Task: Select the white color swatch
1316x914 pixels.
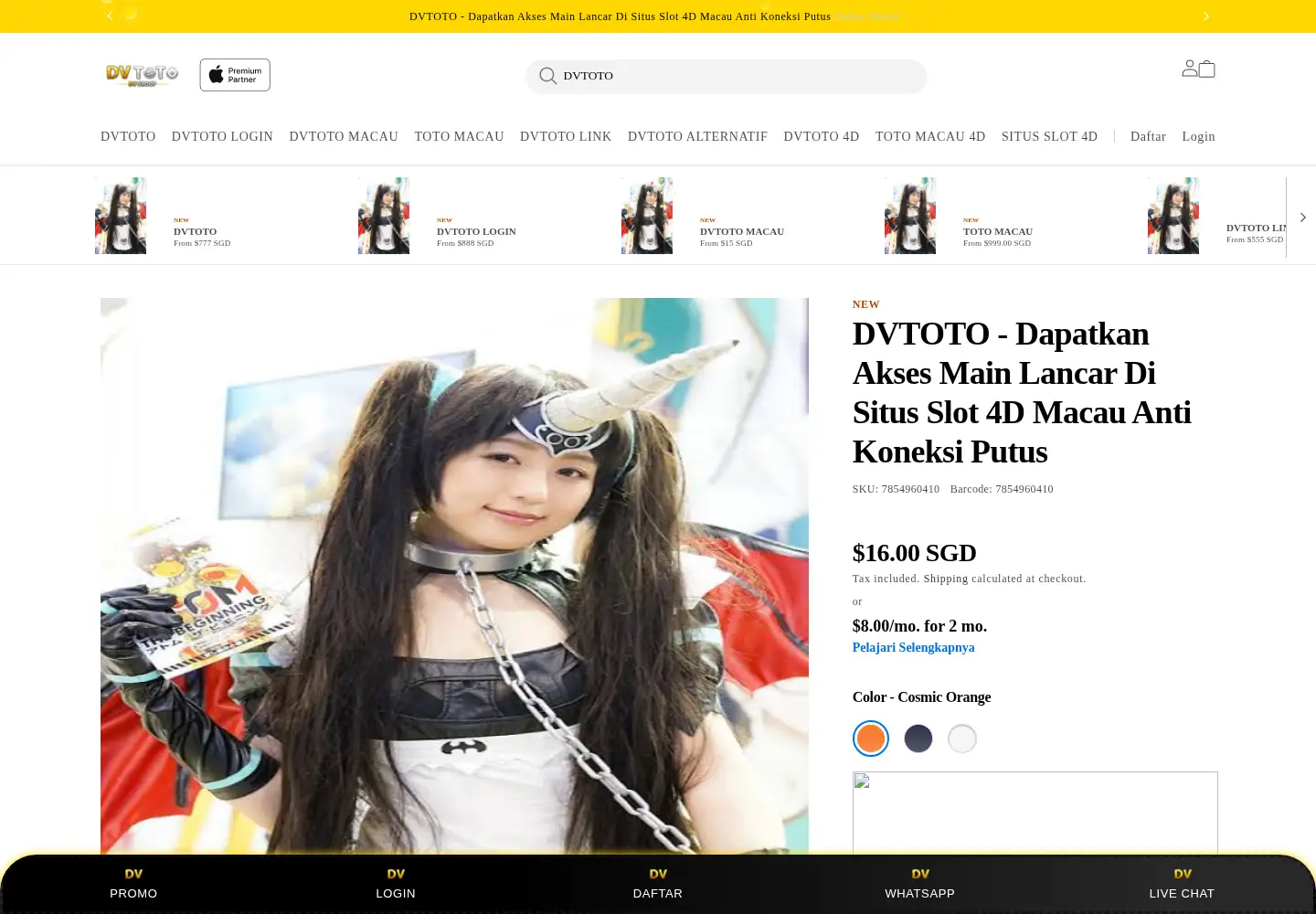Action: tap(962, 739)
